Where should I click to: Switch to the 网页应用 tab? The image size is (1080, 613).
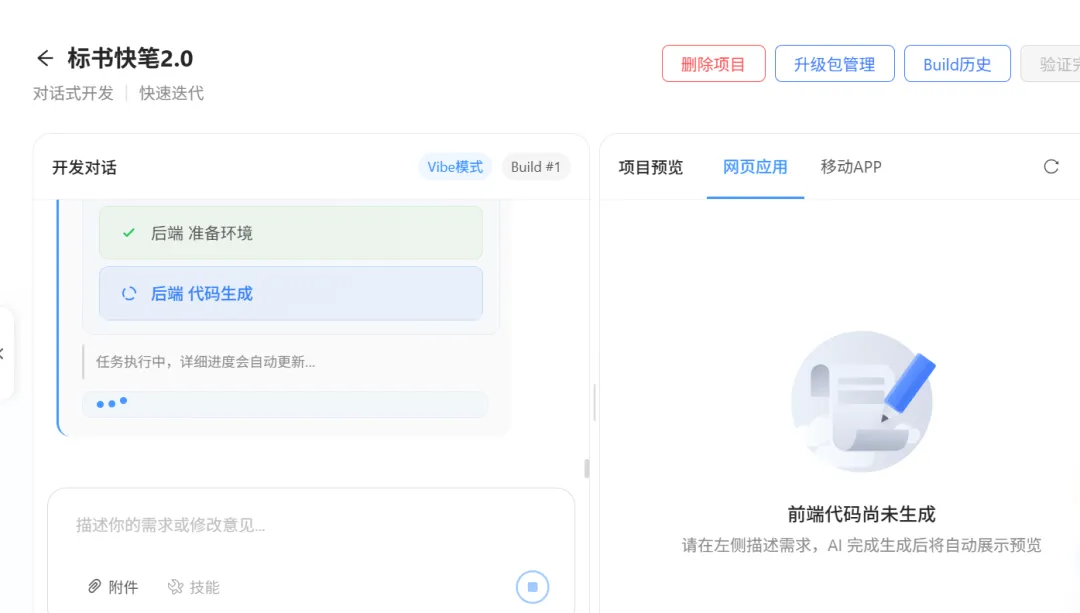click(755, 167)
